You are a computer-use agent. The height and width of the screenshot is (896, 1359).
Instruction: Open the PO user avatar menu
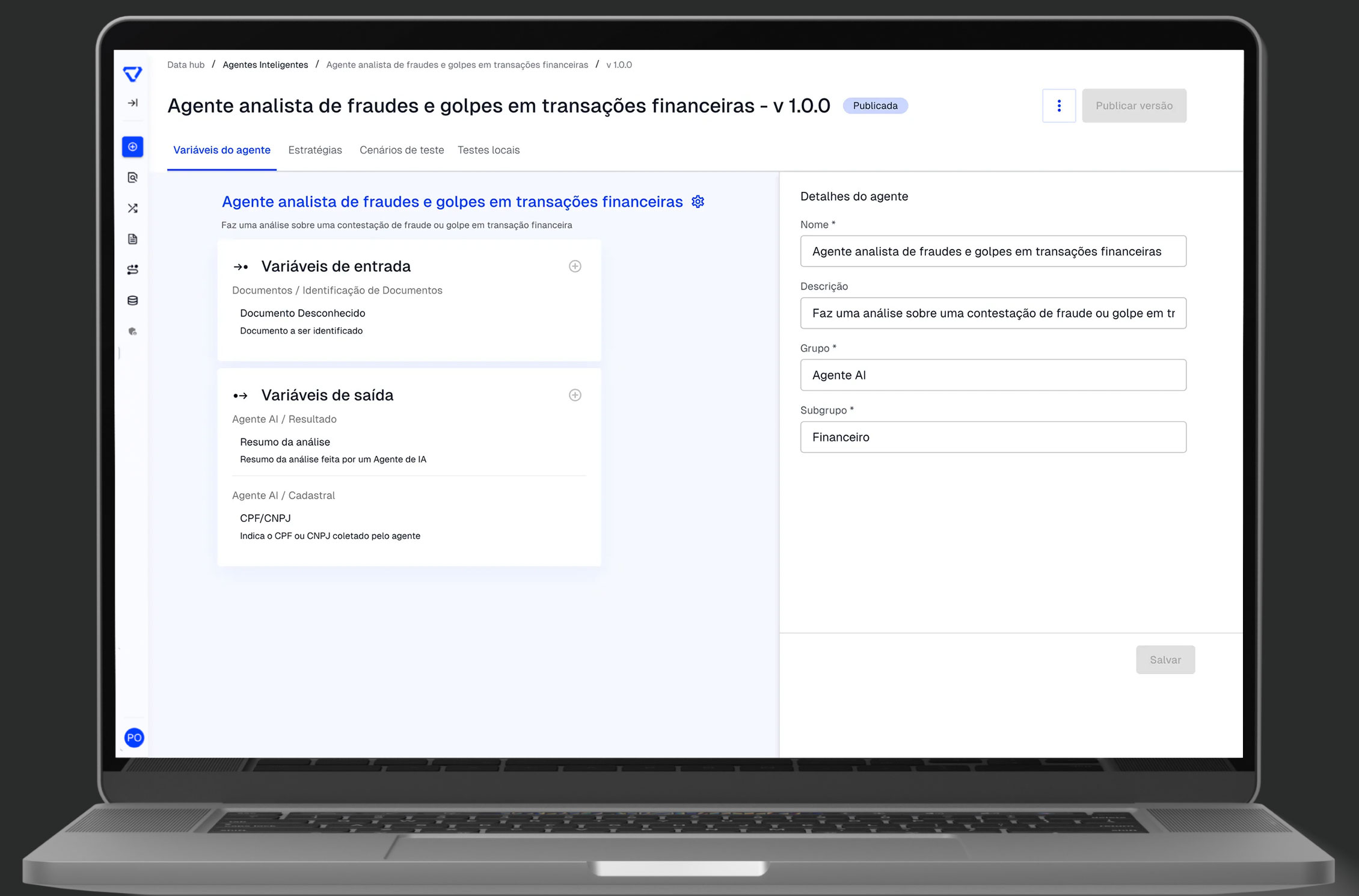pos(134,737)
